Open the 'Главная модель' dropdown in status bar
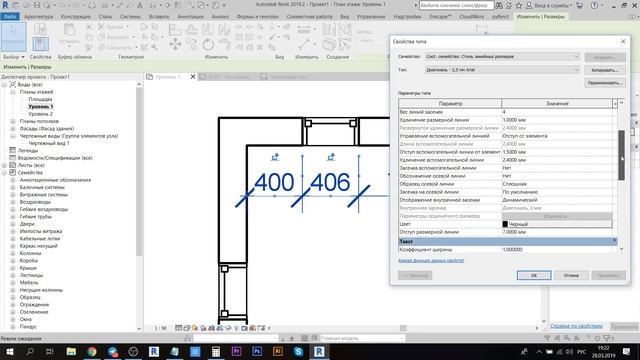 [x=362, y=338]
